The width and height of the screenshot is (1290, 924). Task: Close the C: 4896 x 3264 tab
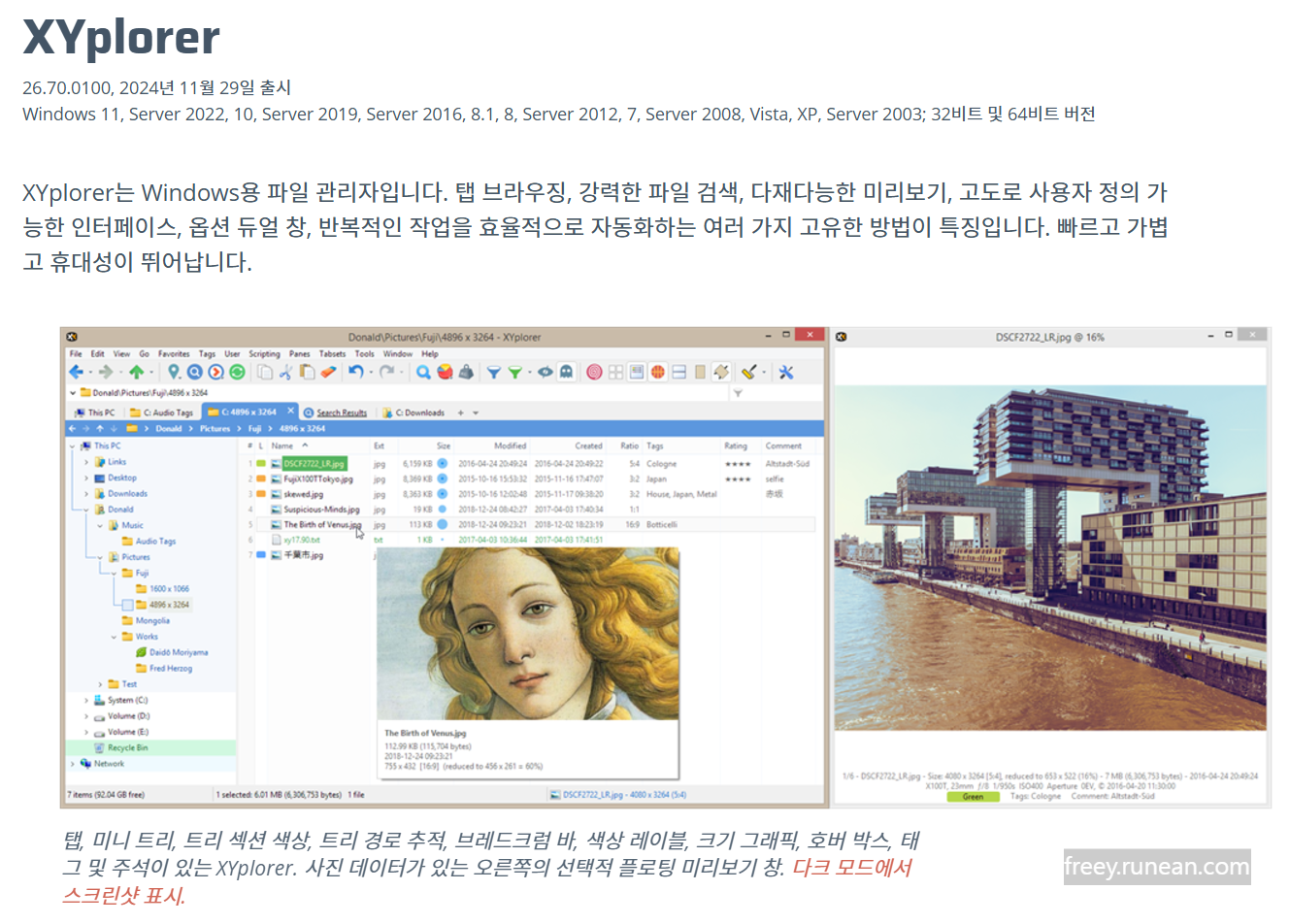point(290,412)
